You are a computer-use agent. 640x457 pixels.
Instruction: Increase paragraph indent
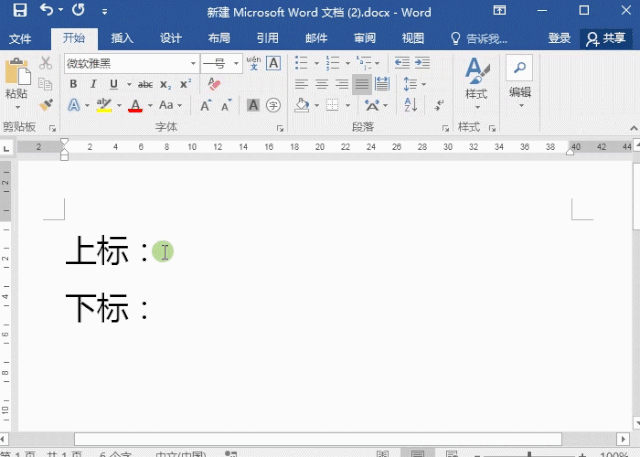pyautogui.click(x=422, y=63)
